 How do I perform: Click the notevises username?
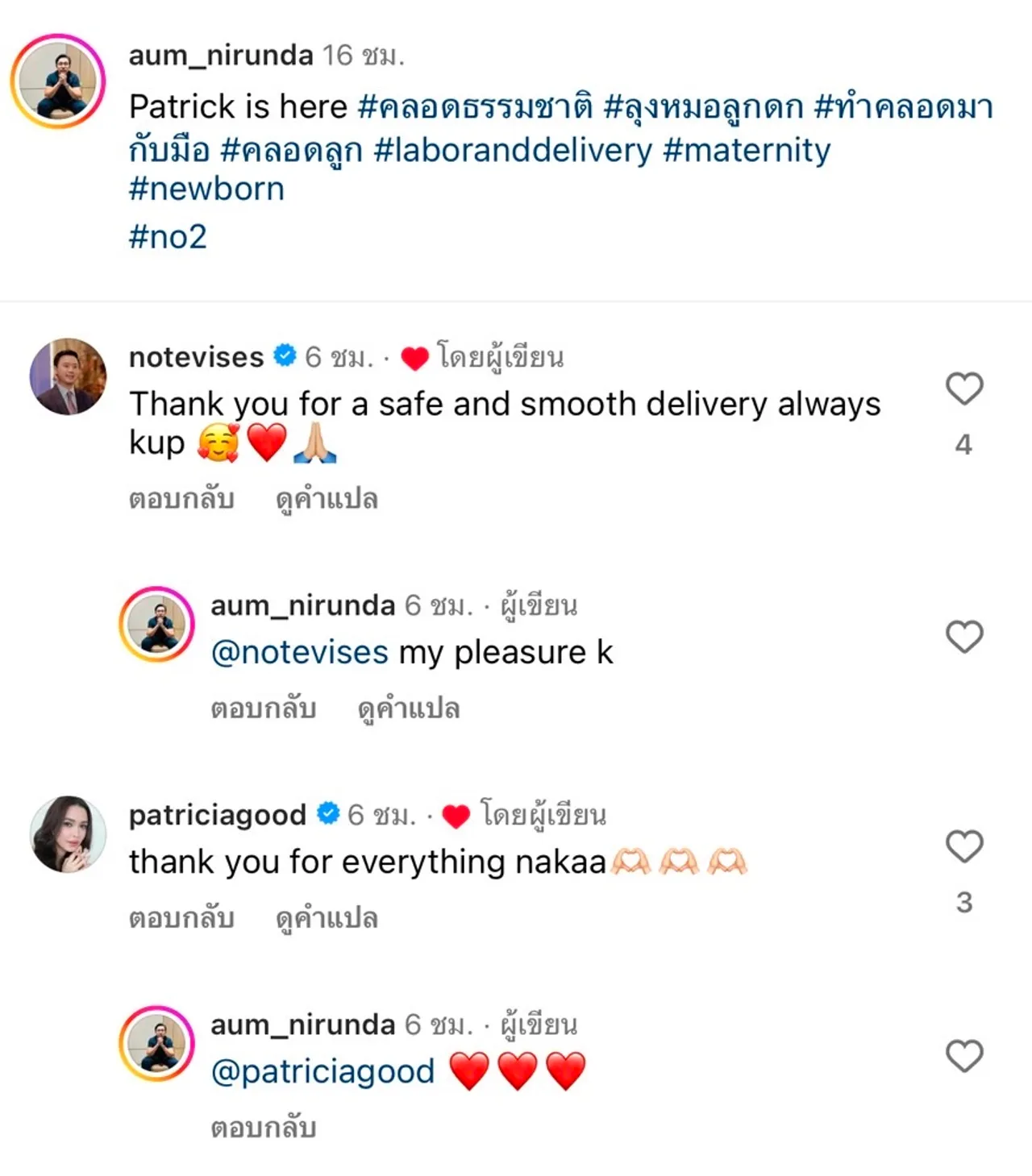(x=196, y=357)
